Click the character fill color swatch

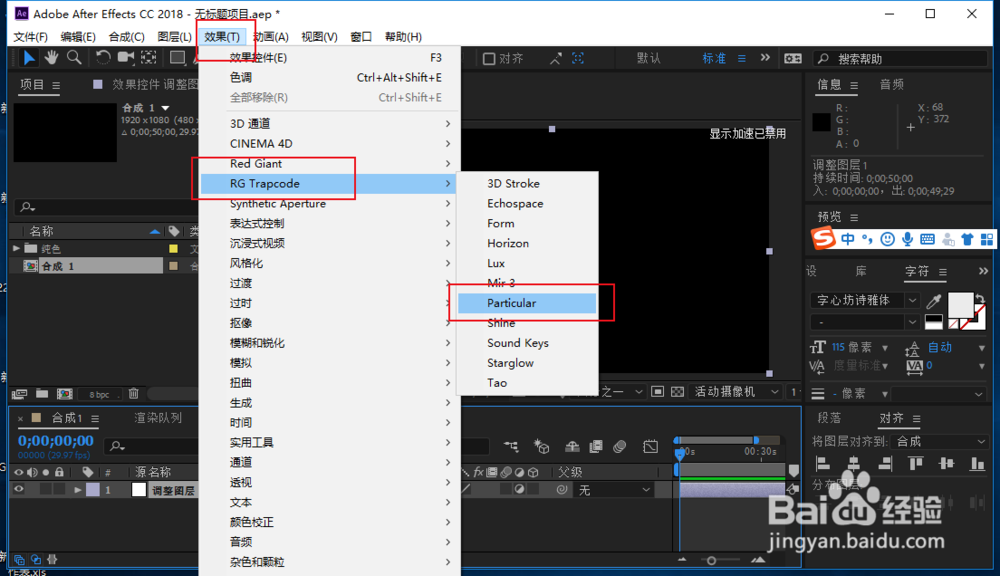(960, 306)
